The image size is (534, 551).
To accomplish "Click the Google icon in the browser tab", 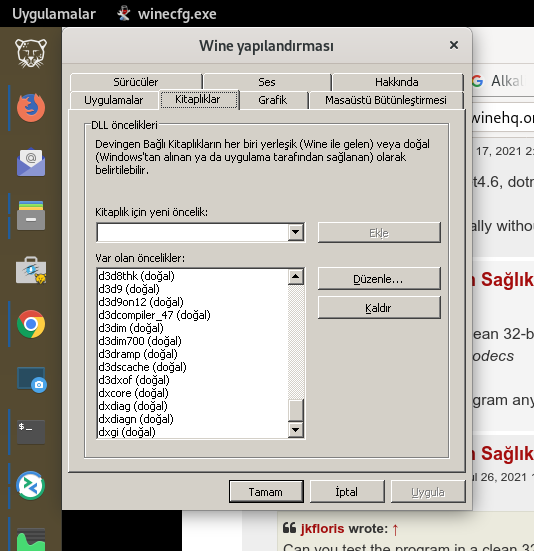I will (x=477, y=81).
